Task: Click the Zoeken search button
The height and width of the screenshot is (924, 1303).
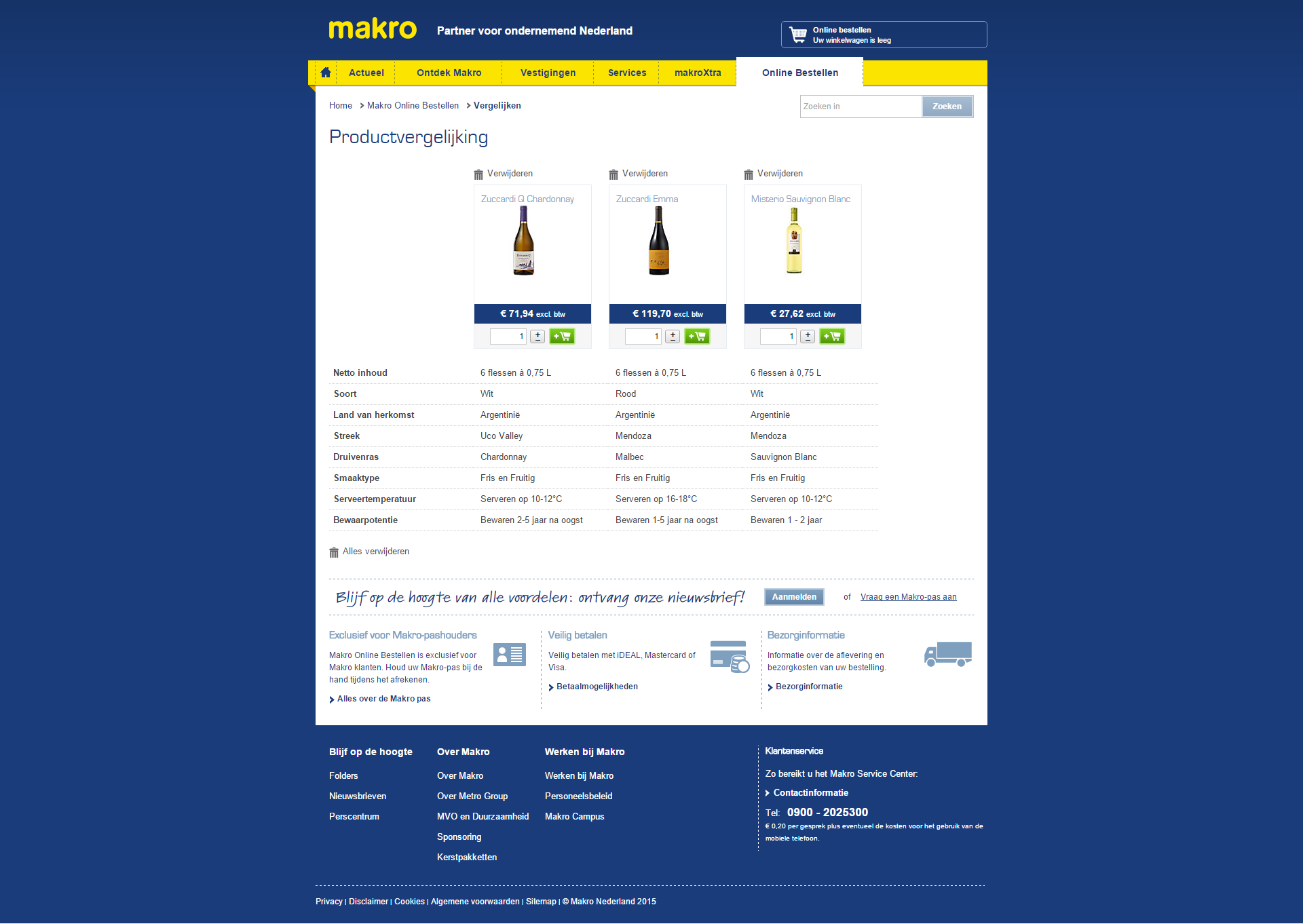Action: 947,107
